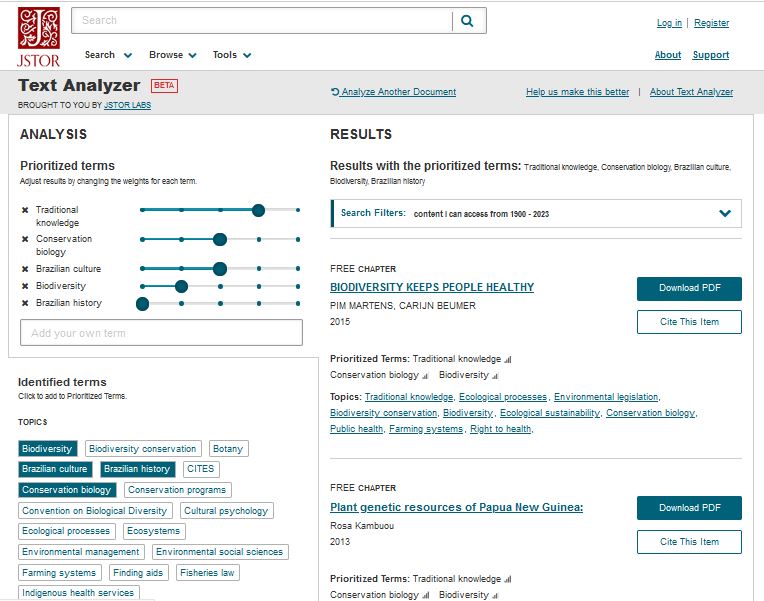Add Environmental social sciences topic tag
Image resolution: width=764 pixels, height=601 pixels.
pos(220,552)
